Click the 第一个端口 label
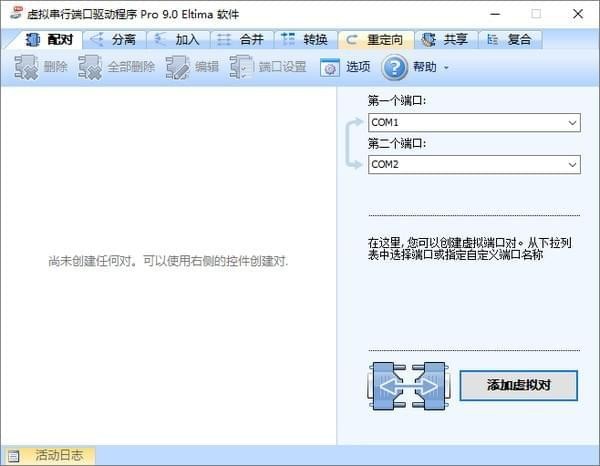 point(397,101)
